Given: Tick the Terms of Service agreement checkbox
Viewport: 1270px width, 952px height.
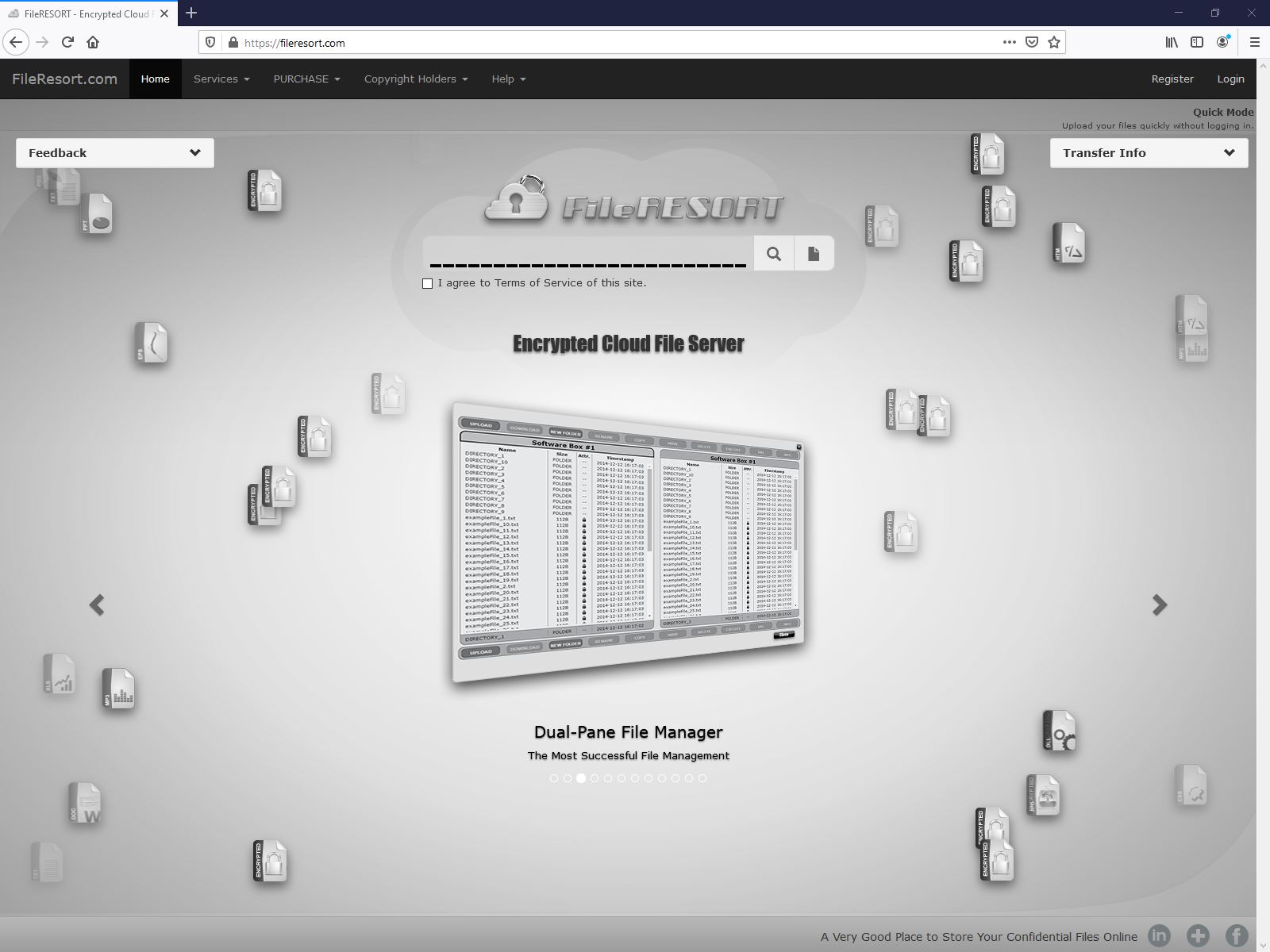Looking at the screenshot, I should [x=428, y=283].
